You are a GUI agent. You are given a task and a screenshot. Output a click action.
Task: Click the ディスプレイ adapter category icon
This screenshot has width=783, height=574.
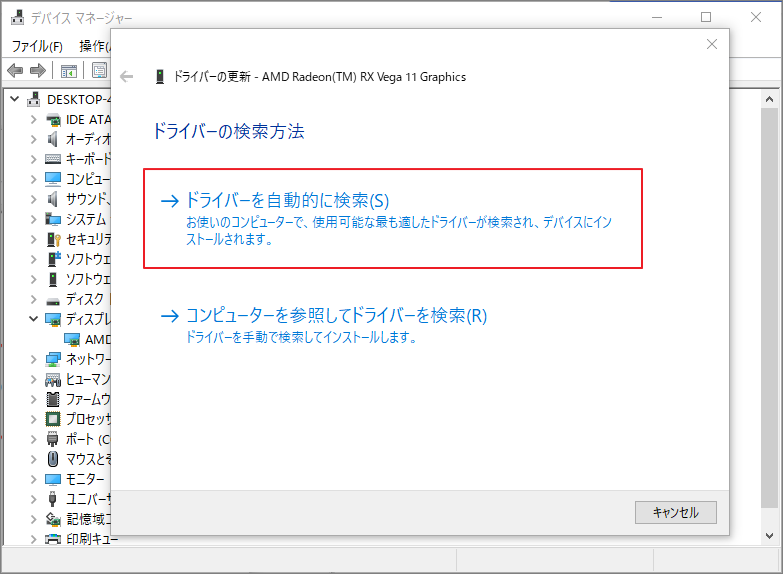coord(53,319)
